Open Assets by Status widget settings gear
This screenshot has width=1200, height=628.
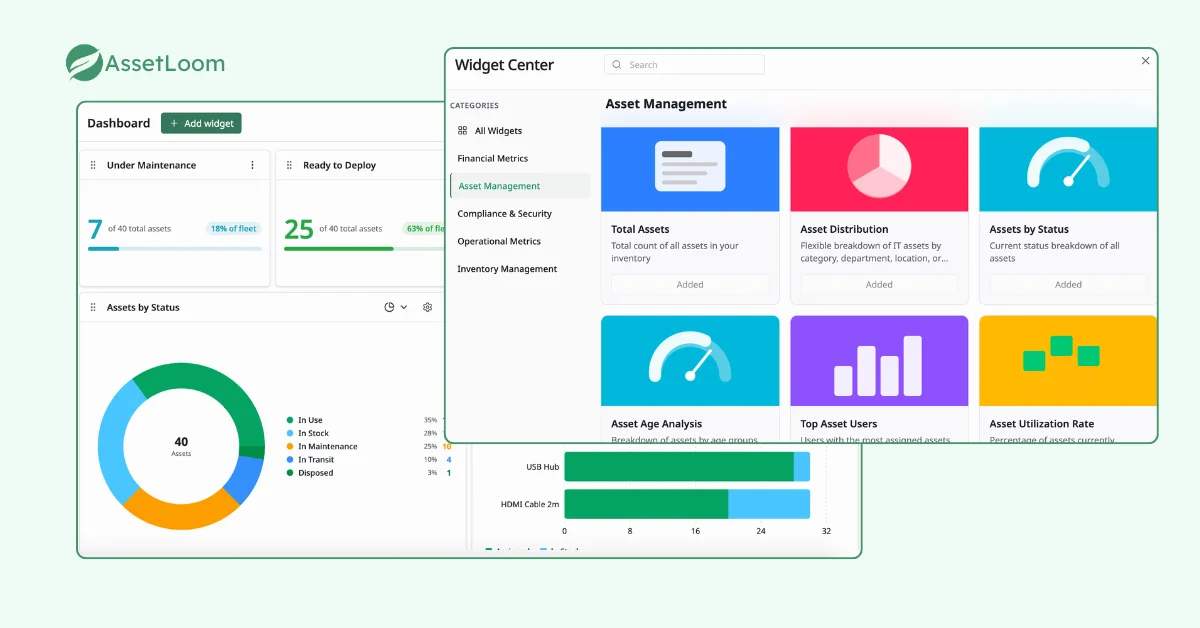tap(427, 307)
